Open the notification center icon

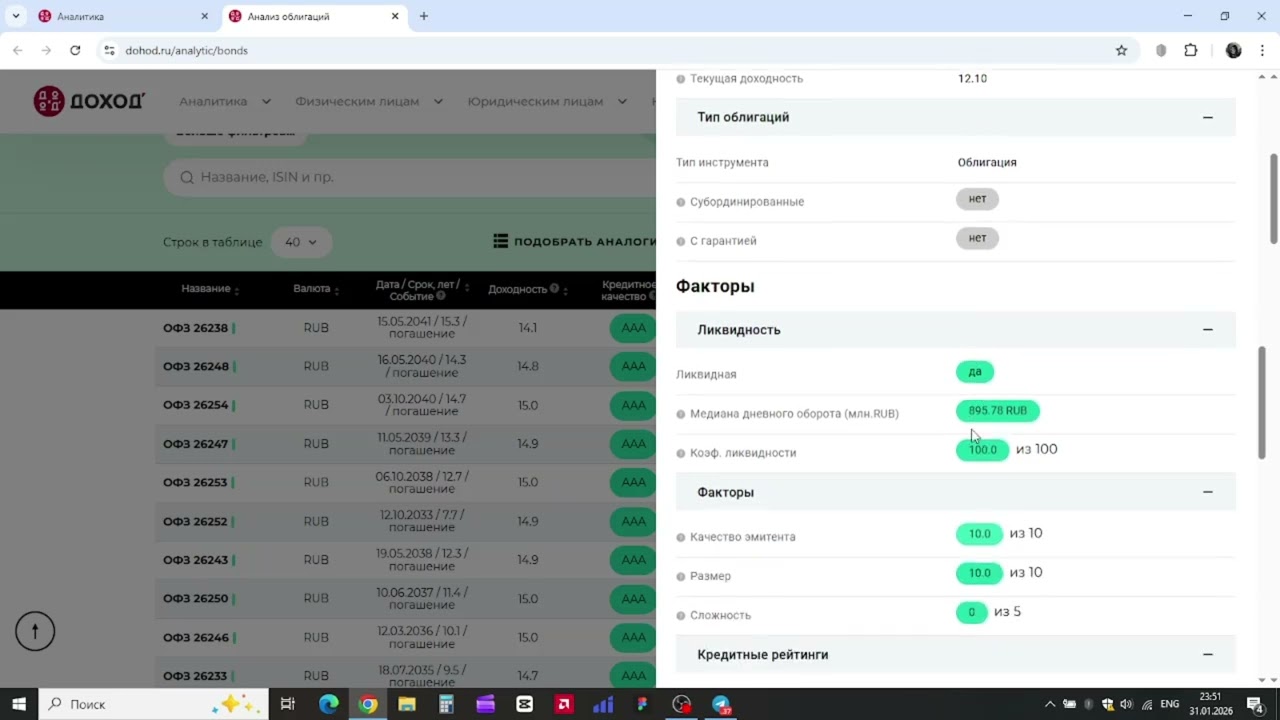click(1255, 704)
